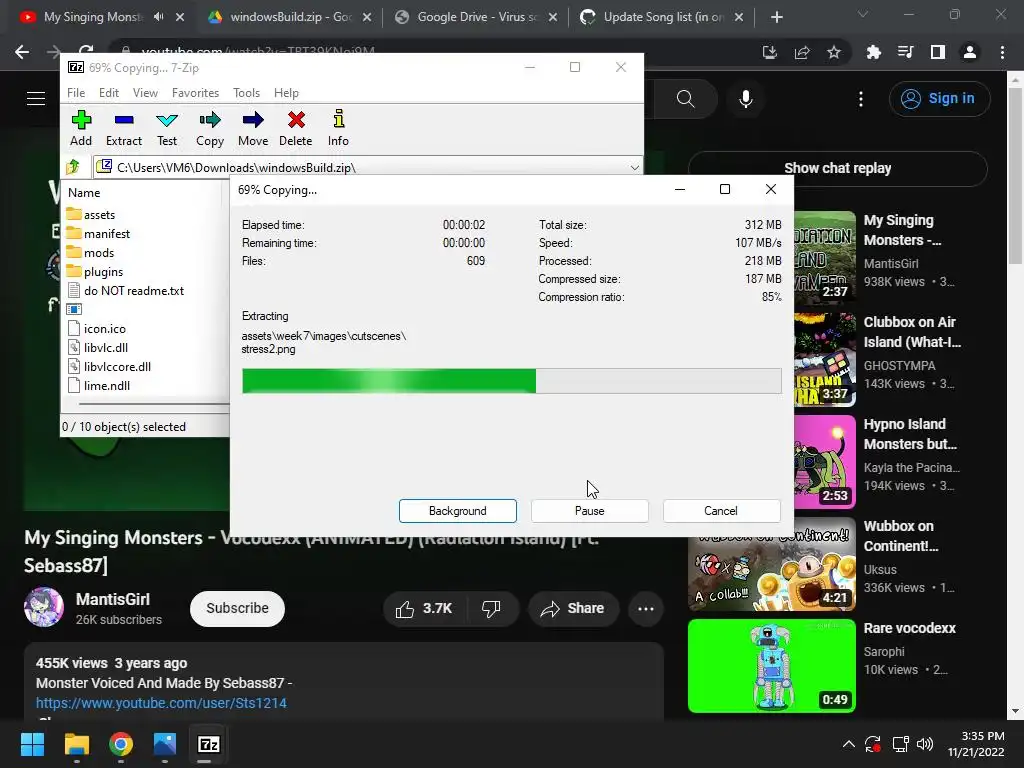Open YouTube settings three-dot menu
This screenshot has height=768, width=1024.
[861, 99]
